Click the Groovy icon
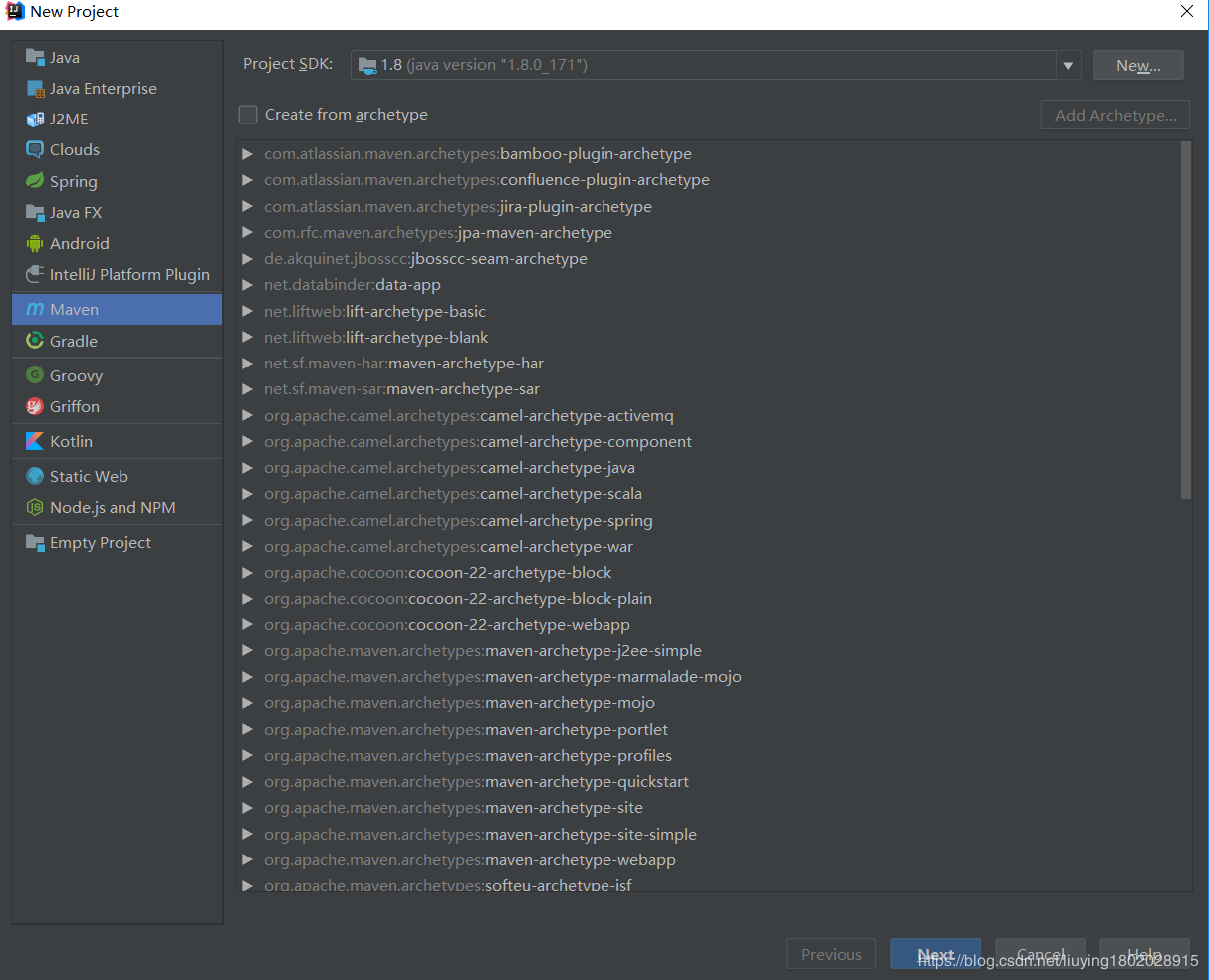 coord(35,375)
